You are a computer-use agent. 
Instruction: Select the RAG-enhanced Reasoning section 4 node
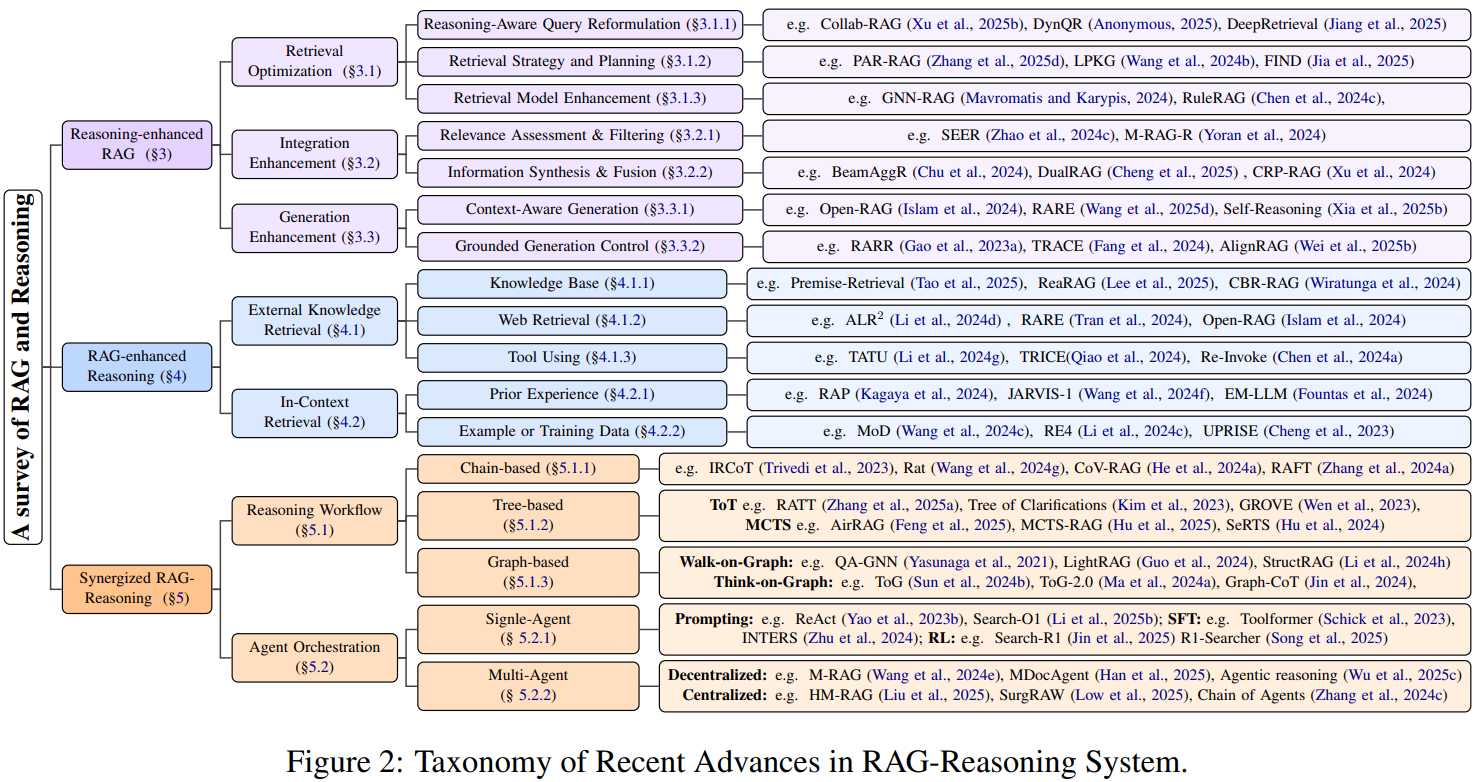[x=136, y=367]
